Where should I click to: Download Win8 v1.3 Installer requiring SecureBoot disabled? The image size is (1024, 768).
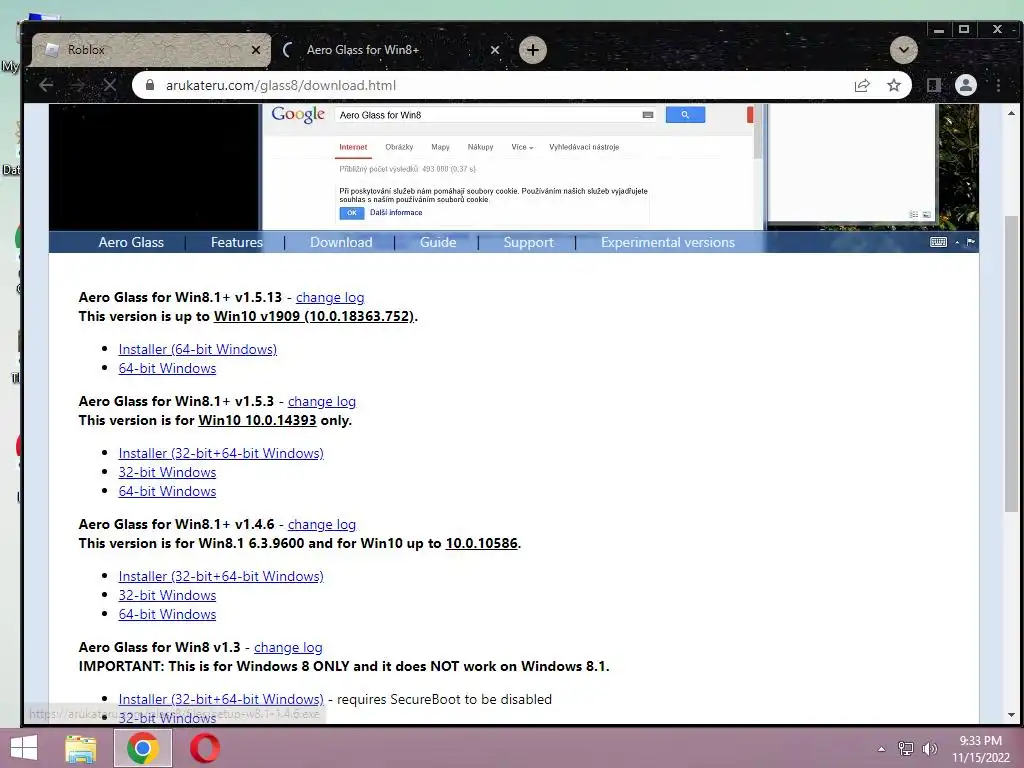point(221,699)
